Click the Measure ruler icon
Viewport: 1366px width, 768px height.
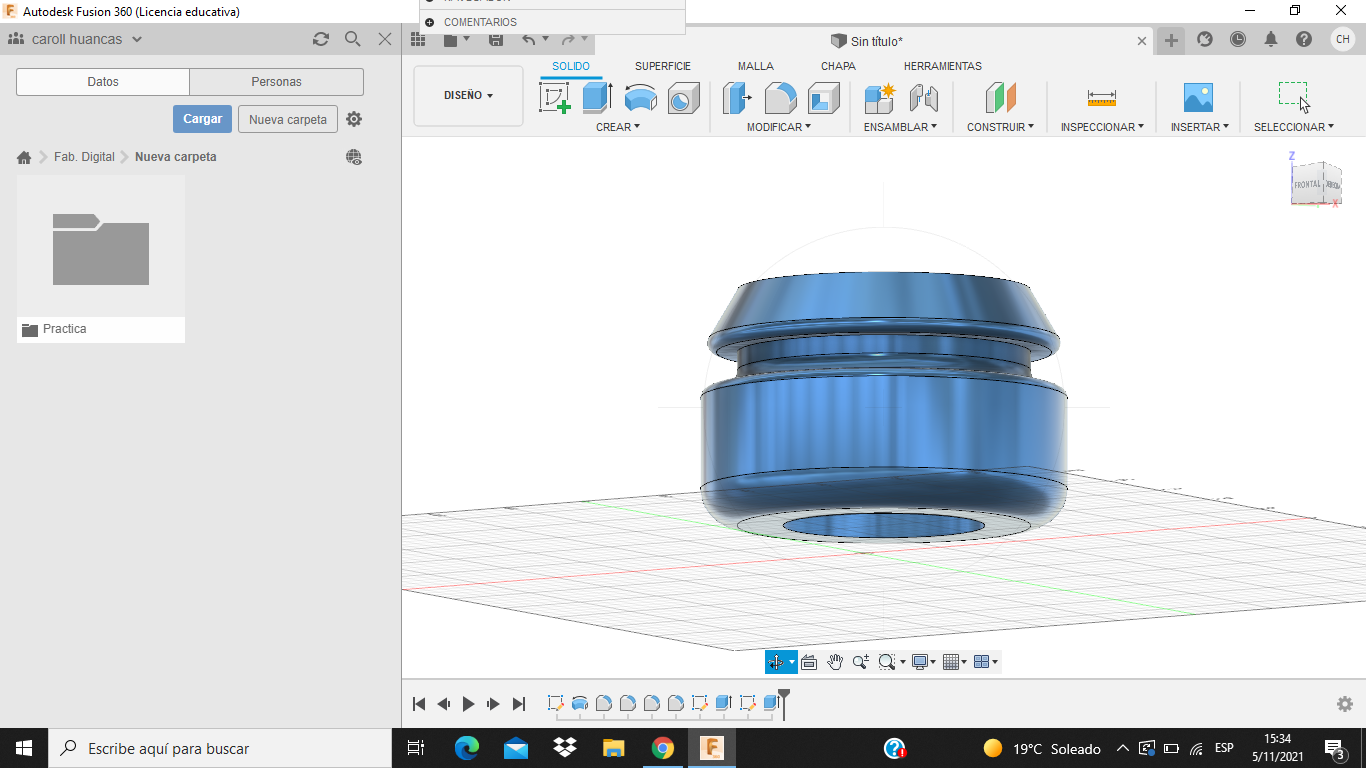[x=1101, y=98]
